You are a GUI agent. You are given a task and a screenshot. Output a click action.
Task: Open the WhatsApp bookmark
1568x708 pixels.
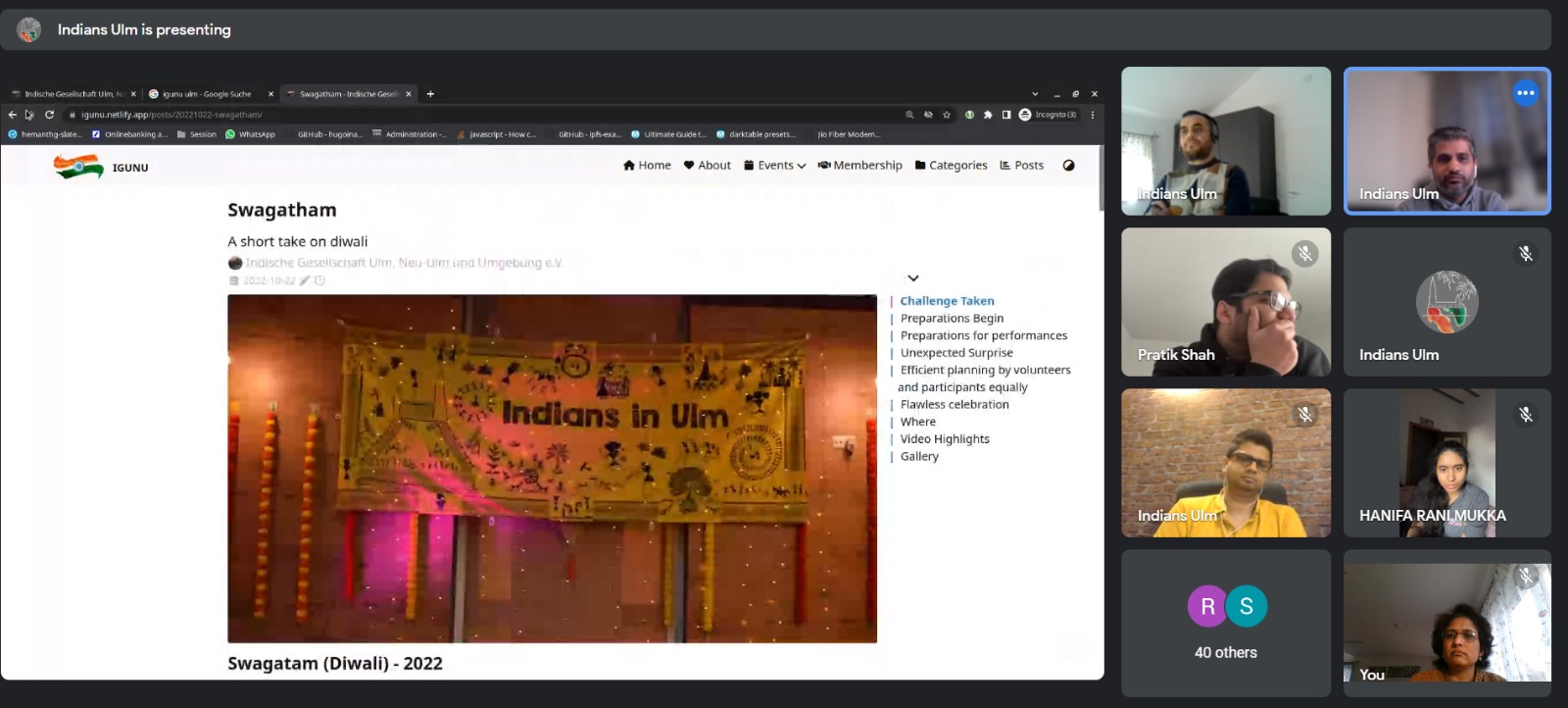[x=251, y=134]
